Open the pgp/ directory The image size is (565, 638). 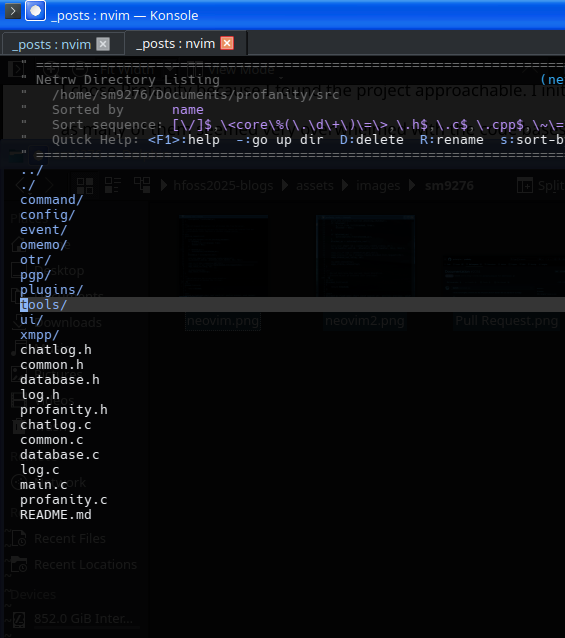(36, 275)
